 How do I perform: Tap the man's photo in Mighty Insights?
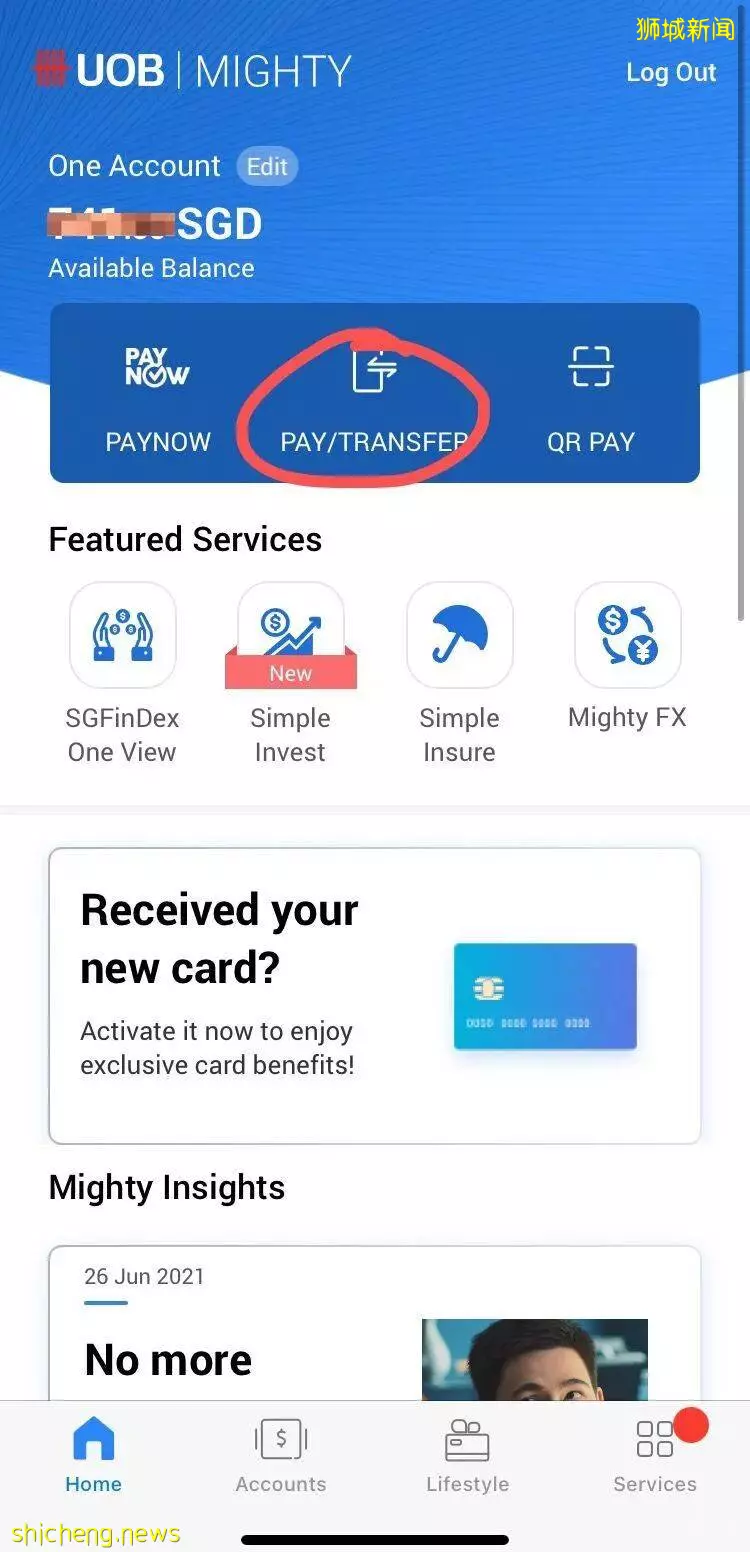(x=535, y=1359)
